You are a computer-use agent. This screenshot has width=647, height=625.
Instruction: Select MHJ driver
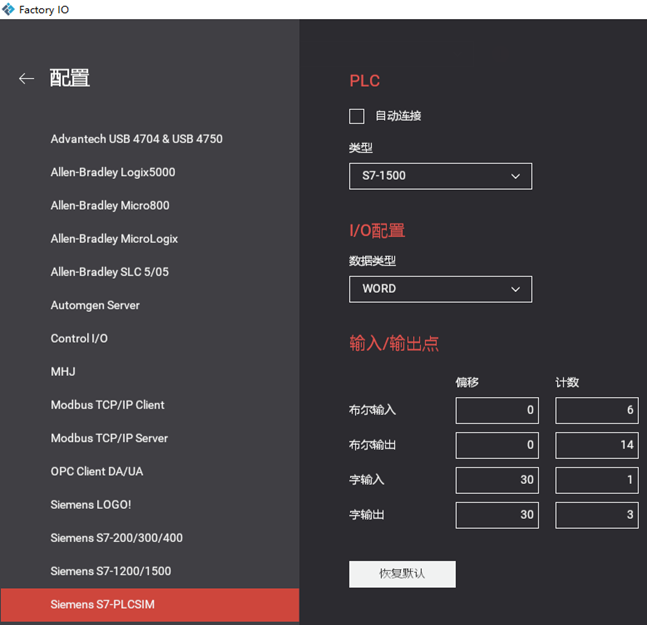[x=63, y=372]
